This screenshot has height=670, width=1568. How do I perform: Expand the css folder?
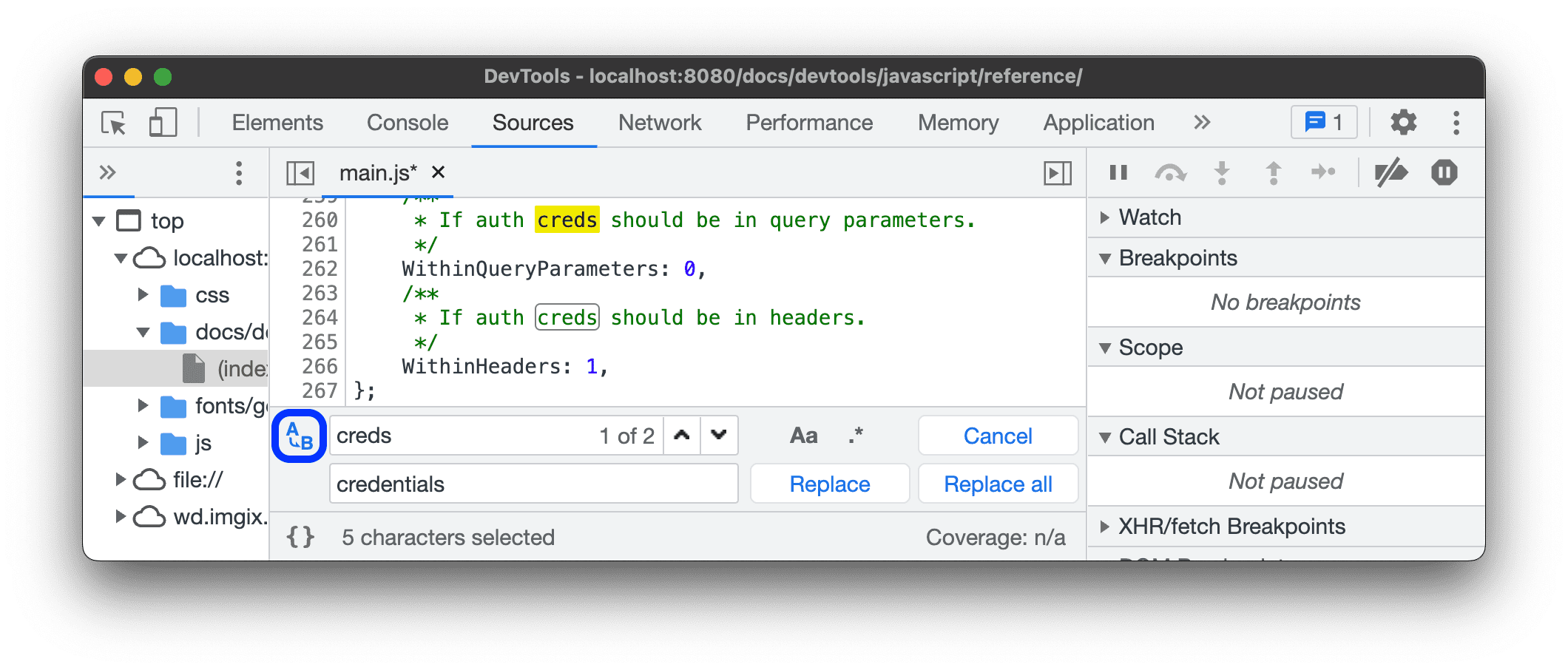[x=143, y=295]
